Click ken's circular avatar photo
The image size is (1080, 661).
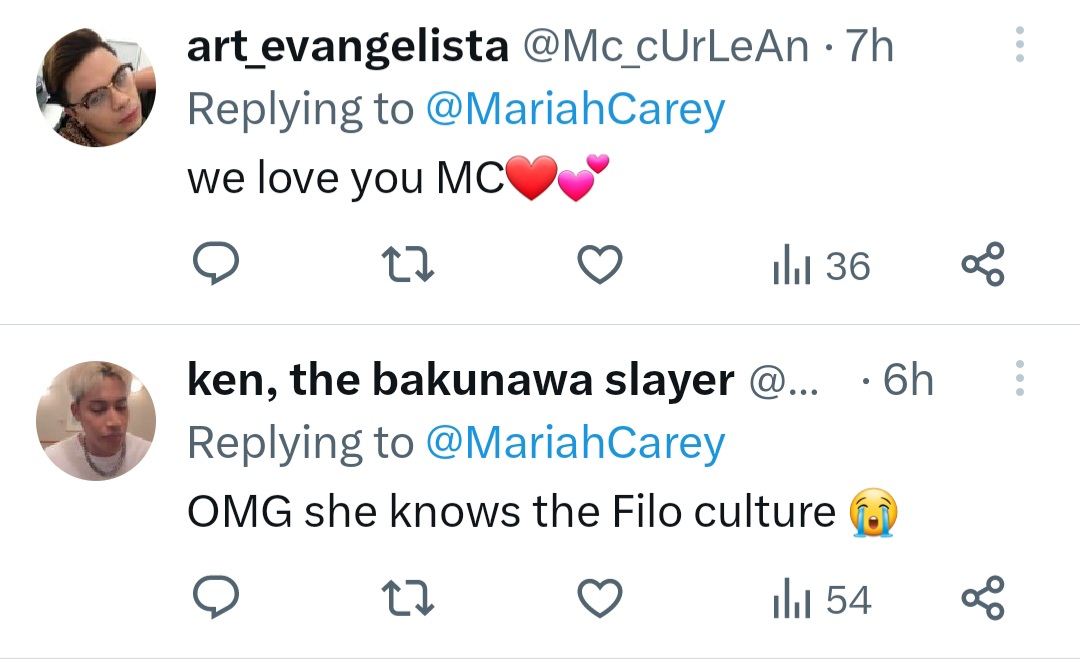[x=96, y=420]
